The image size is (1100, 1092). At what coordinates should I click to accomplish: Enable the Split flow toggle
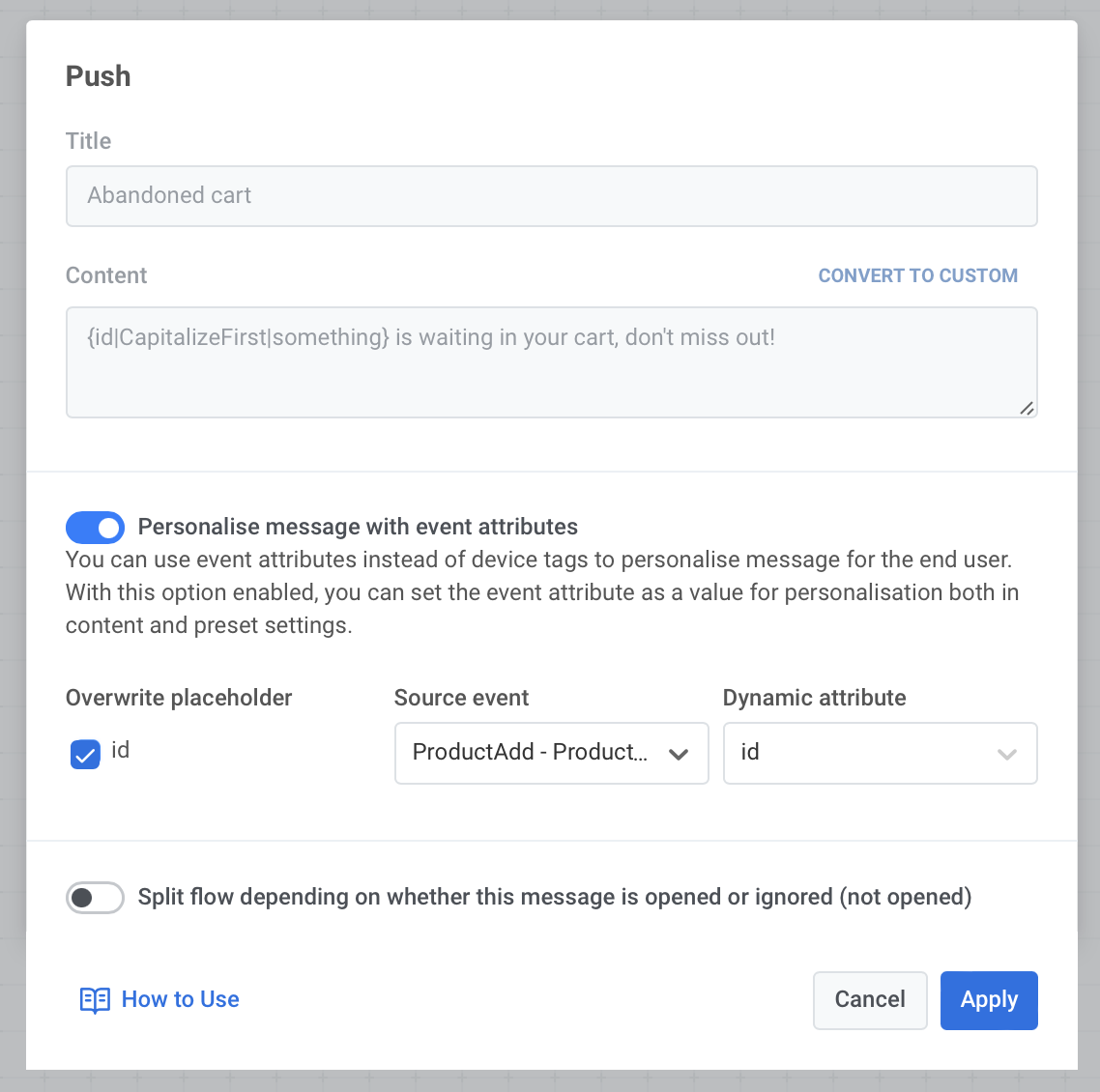(x=95, y=898)
